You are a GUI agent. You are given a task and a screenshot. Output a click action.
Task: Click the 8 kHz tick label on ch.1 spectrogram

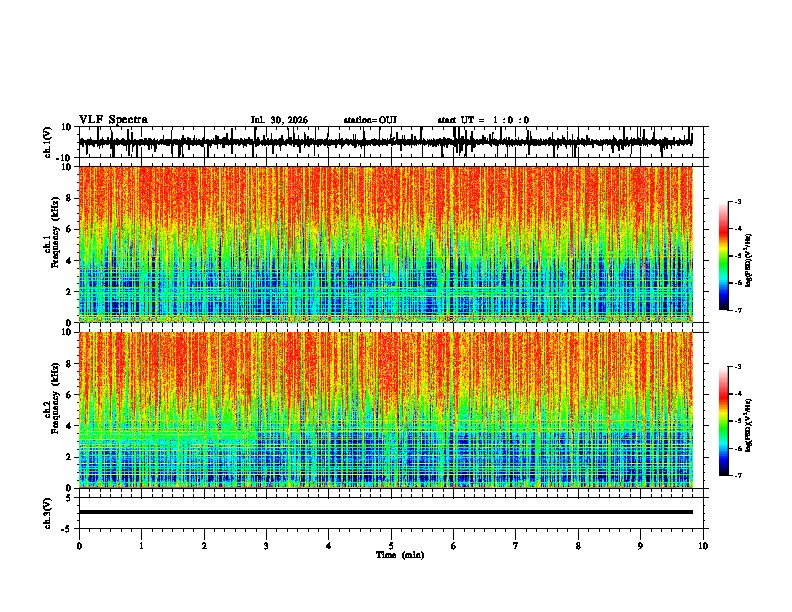(70, 198)
